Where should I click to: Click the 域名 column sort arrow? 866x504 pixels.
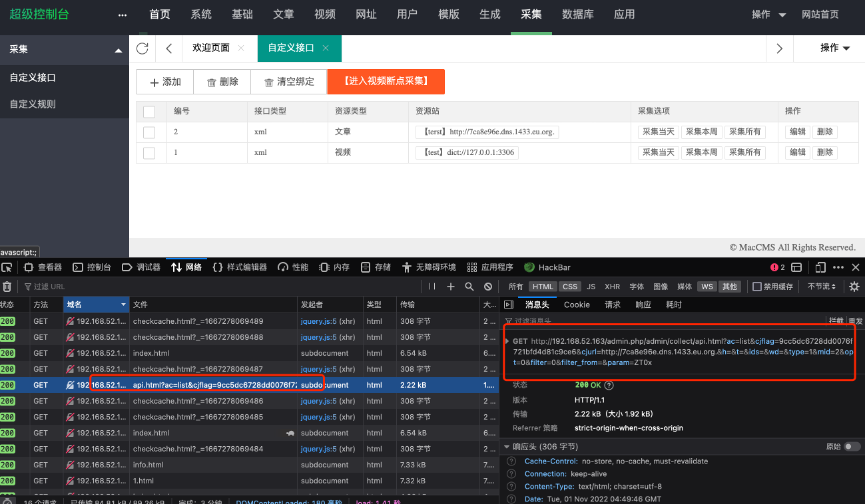click(123, 305)
